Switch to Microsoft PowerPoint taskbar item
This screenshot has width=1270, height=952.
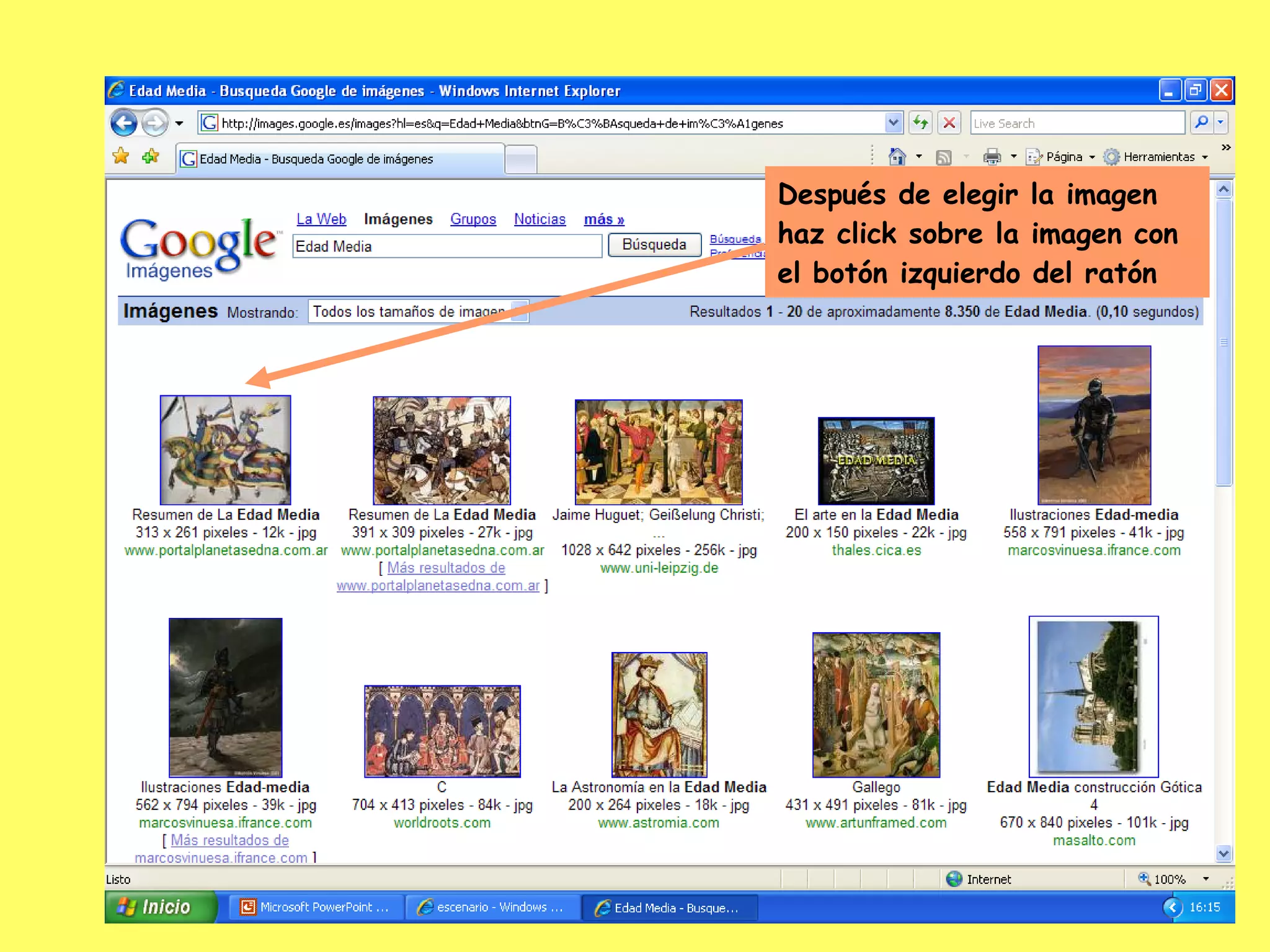click(316, 907)
